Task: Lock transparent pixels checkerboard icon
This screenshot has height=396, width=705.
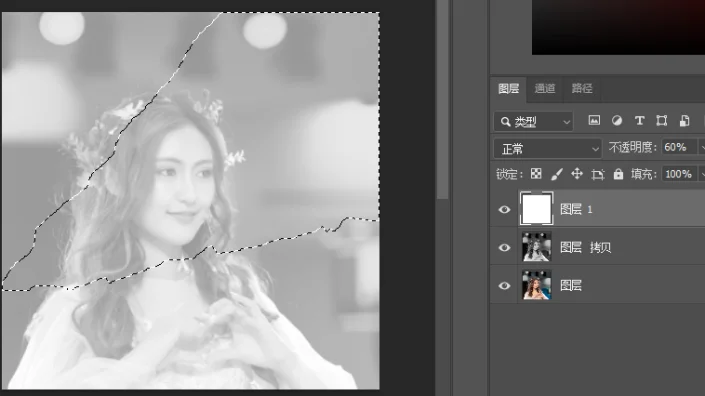Action: pos(536,174)
